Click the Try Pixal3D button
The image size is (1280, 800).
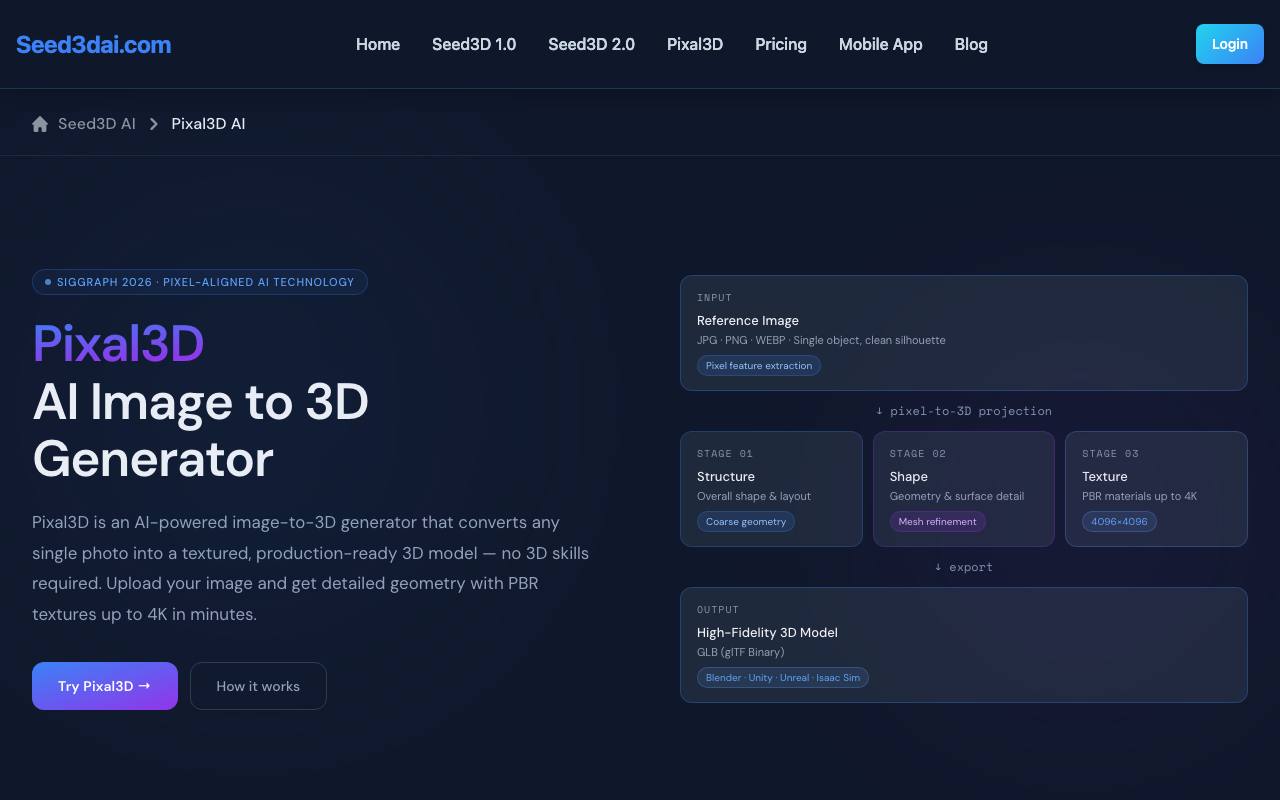[x=105, y=686]
